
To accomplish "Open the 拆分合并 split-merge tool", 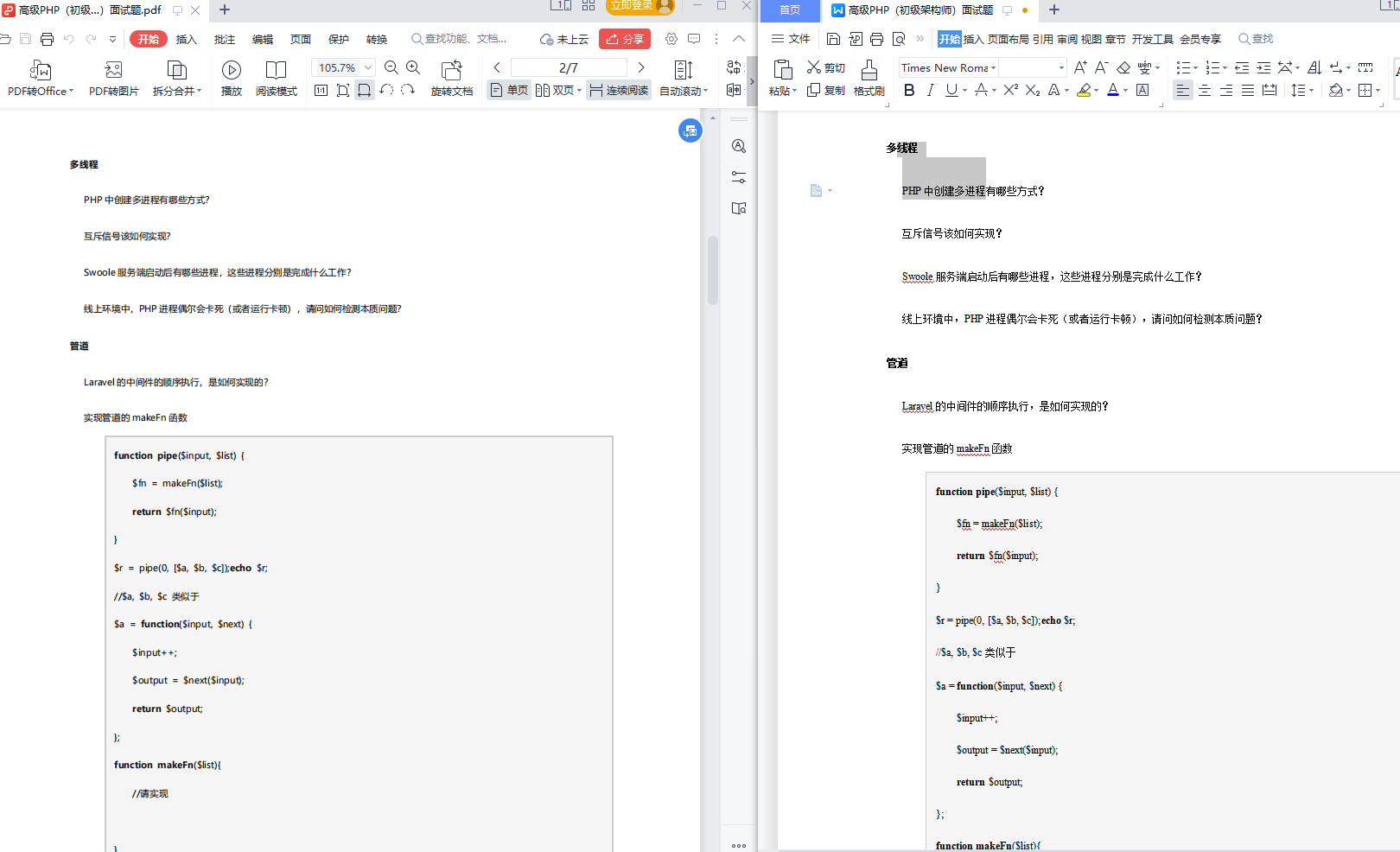I will pyautogui.click(x=176, y=78).
